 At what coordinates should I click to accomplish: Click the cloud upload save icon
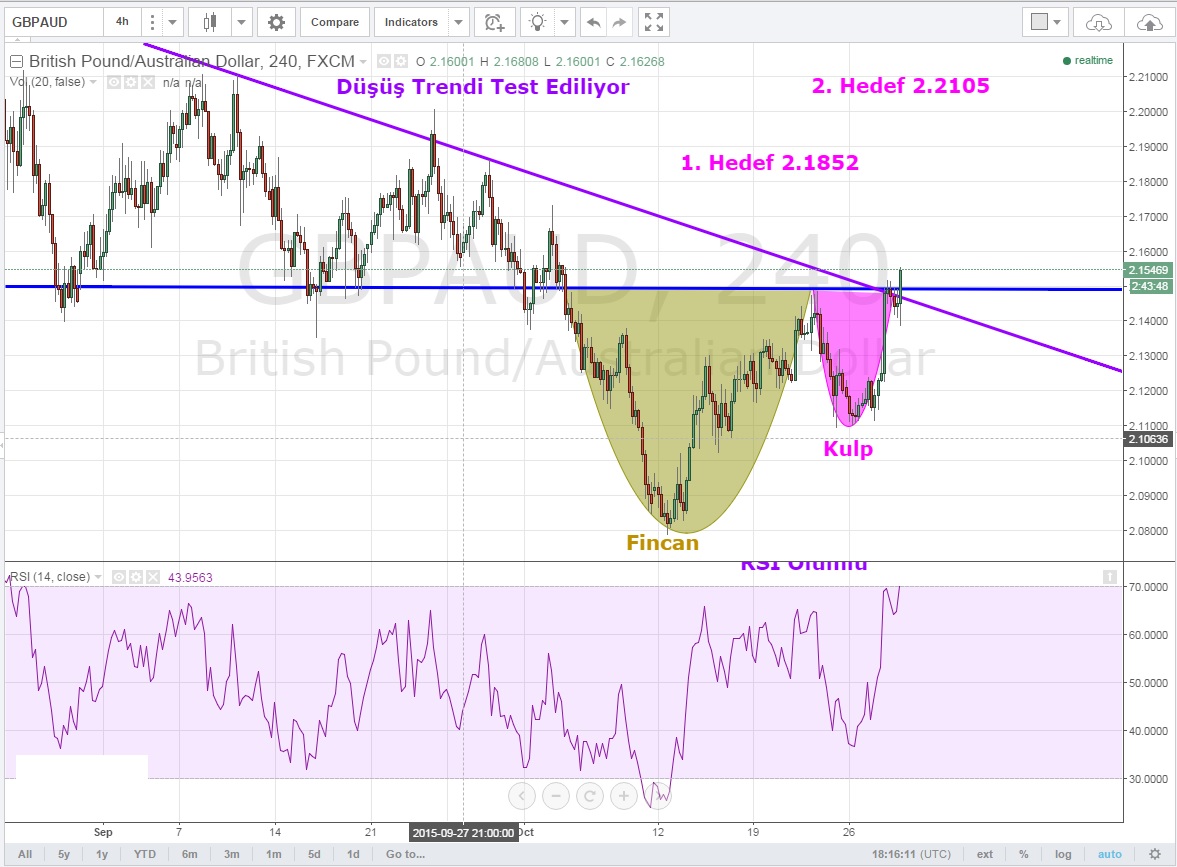pos(1150,21)
